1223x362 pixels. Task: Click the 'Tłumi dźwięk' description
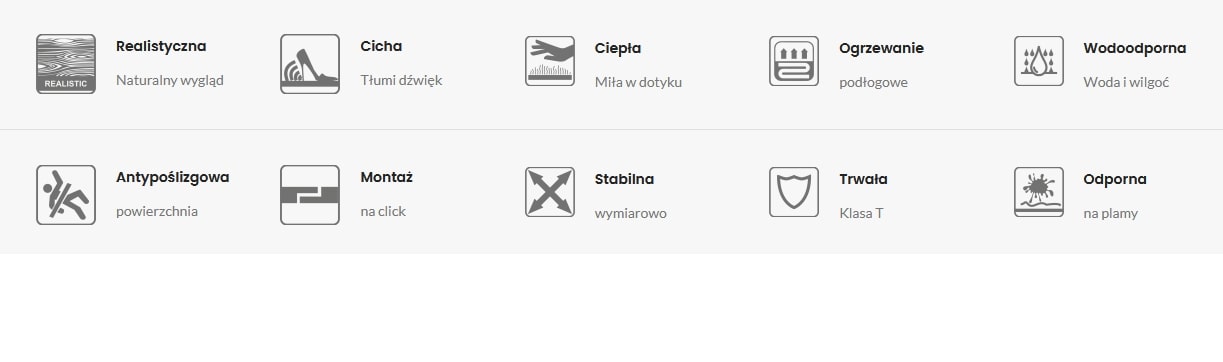(x=402, y=80)
